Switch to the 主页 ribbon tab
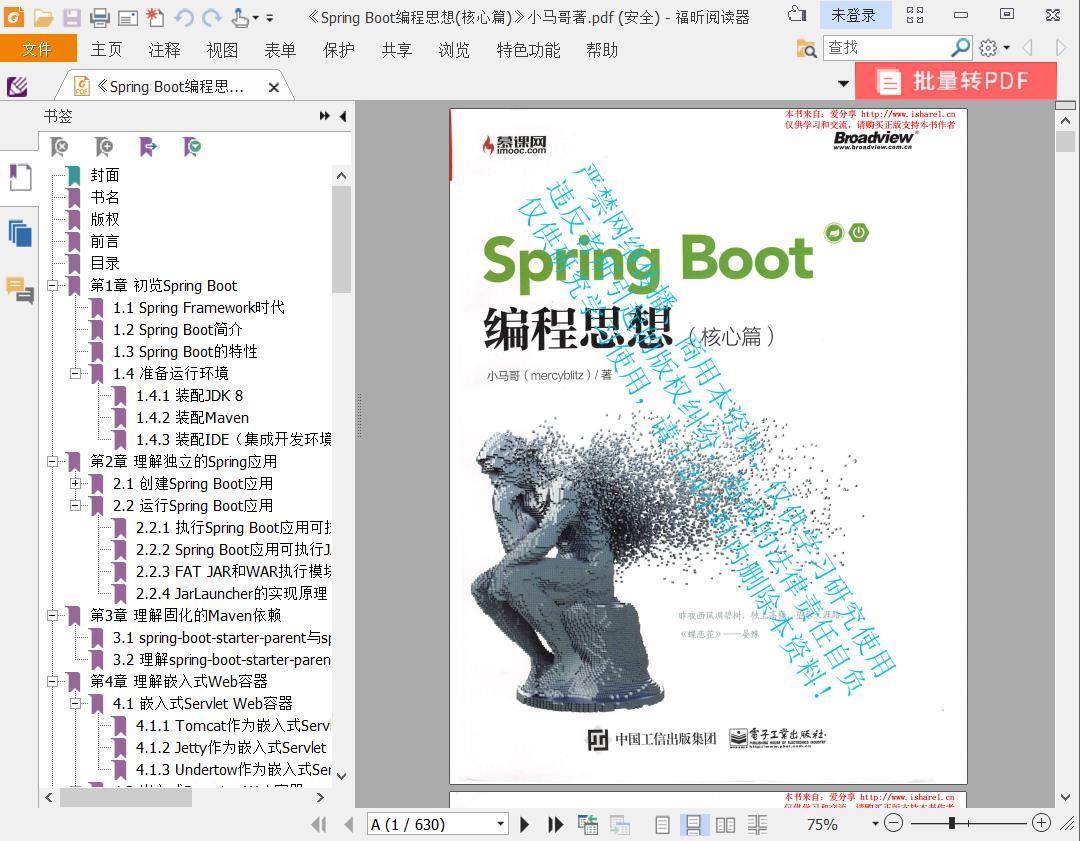Image resolution: width=1080 pixels, height=841 pixels. [x=106, y=50]
